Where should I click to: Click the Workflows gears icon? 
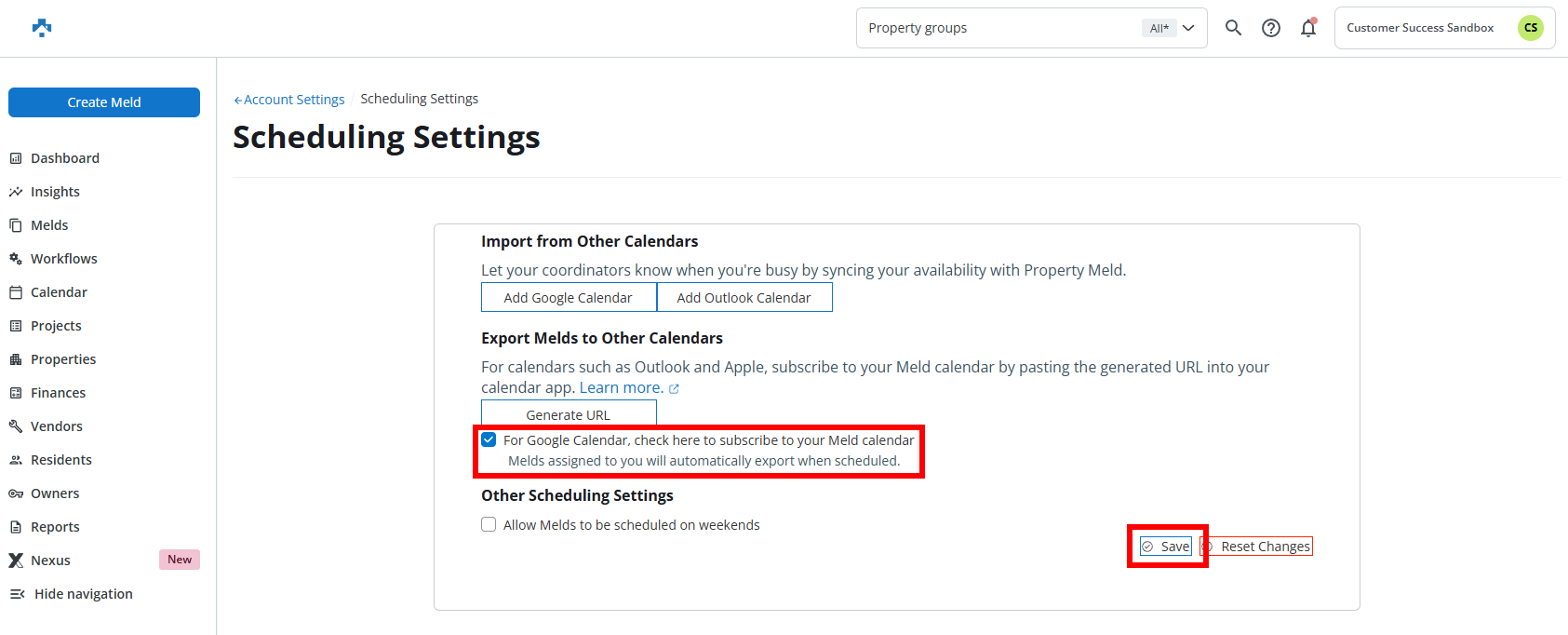tap(16, 259)
